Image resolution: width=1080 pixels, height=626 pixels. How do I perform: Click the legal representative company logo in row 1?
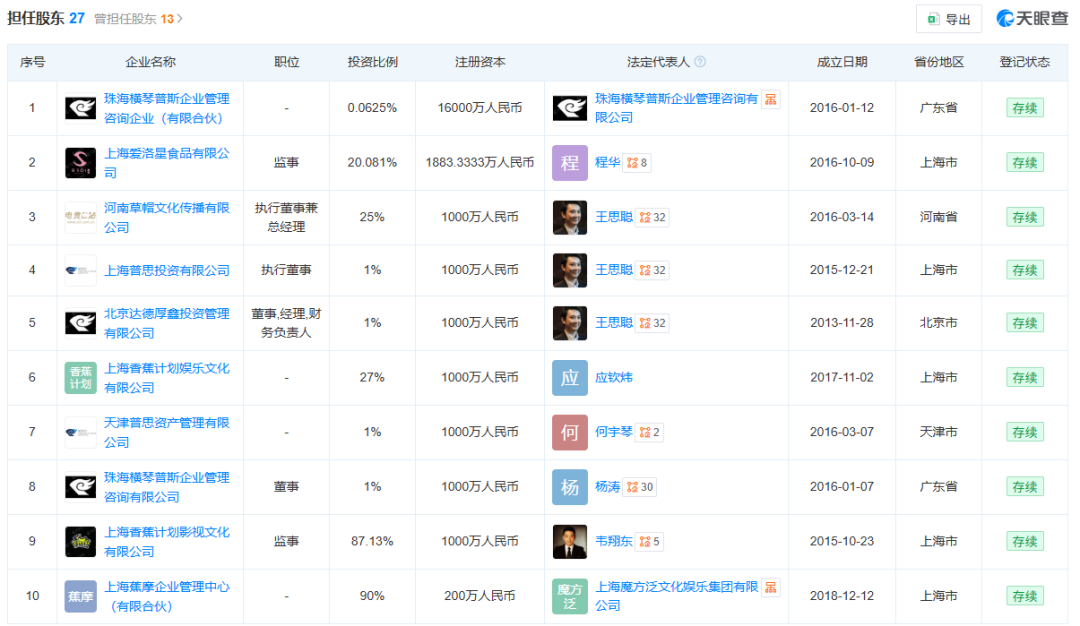coord(570,108)
